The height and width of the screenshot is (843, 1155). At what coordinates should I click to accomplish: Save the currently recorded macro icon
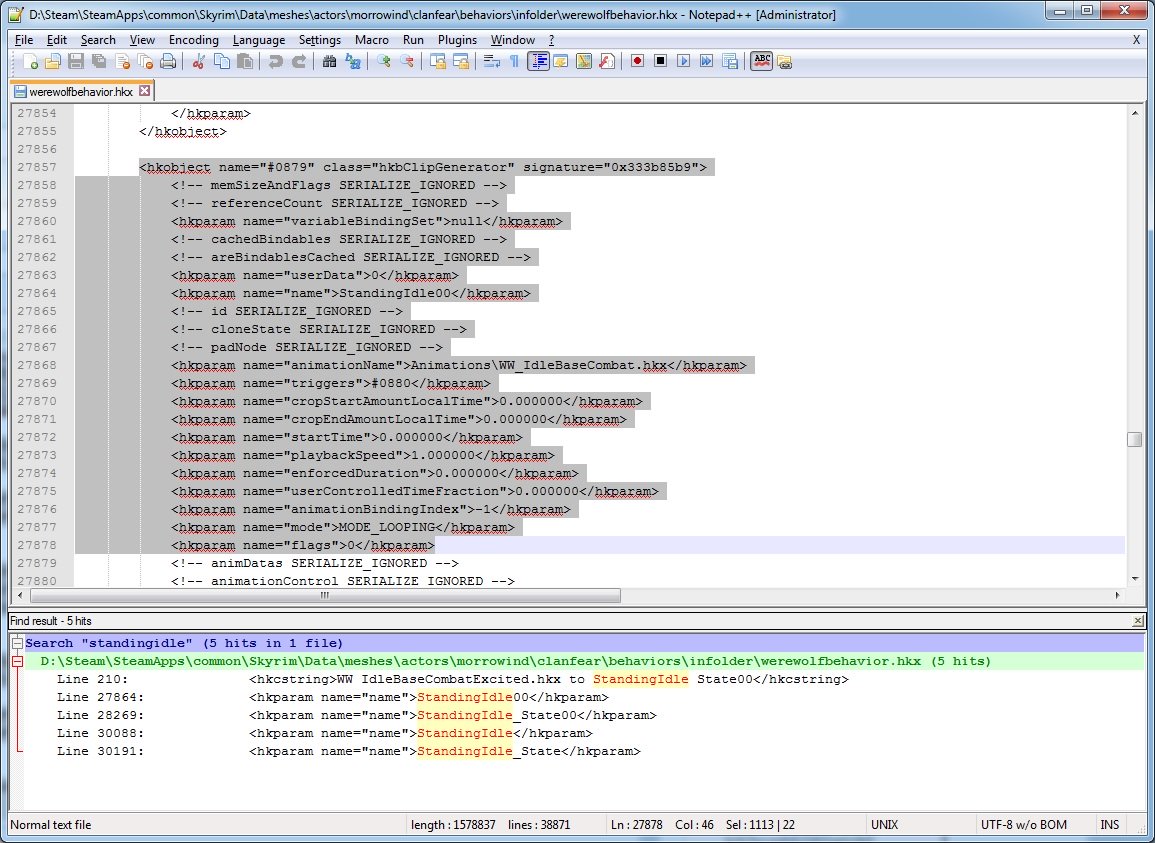(x=730, y=62)
